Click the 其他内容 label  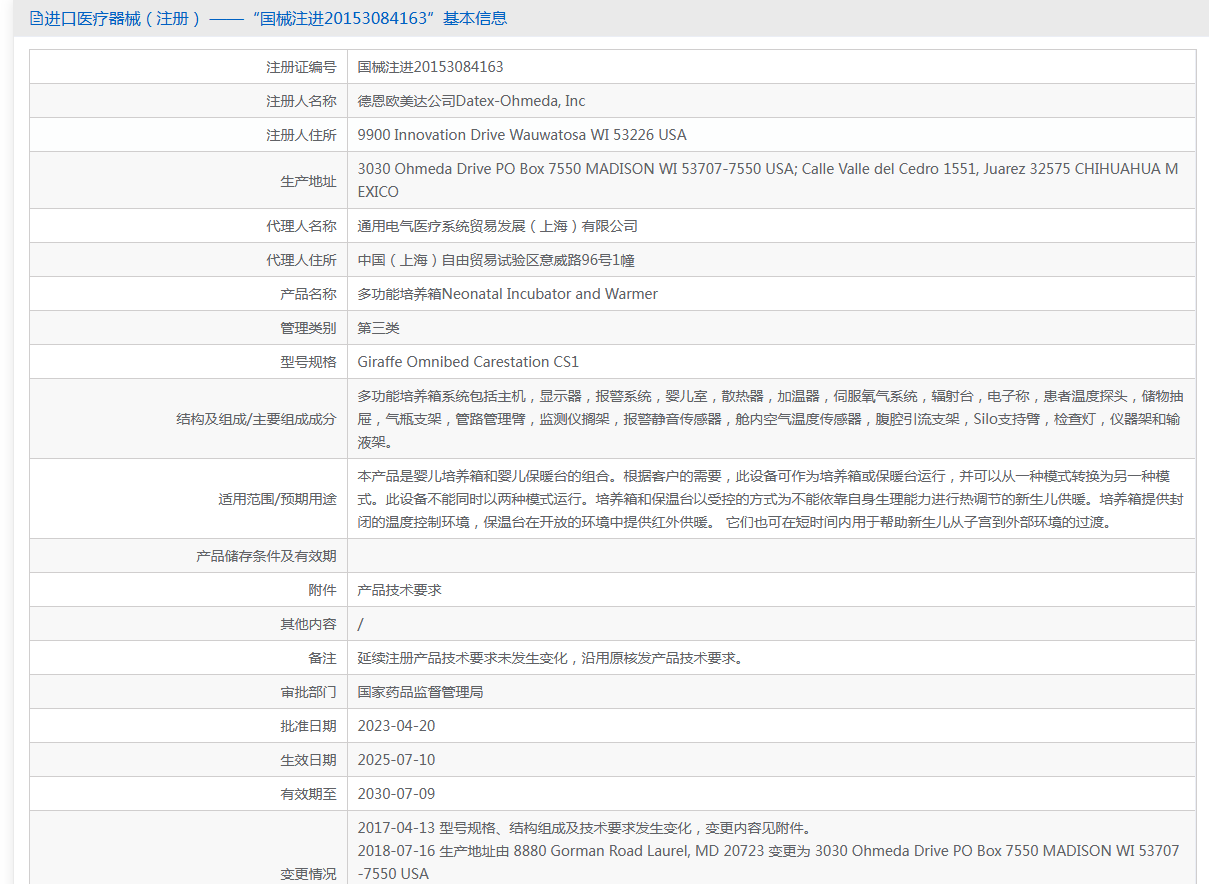point(308,624)
